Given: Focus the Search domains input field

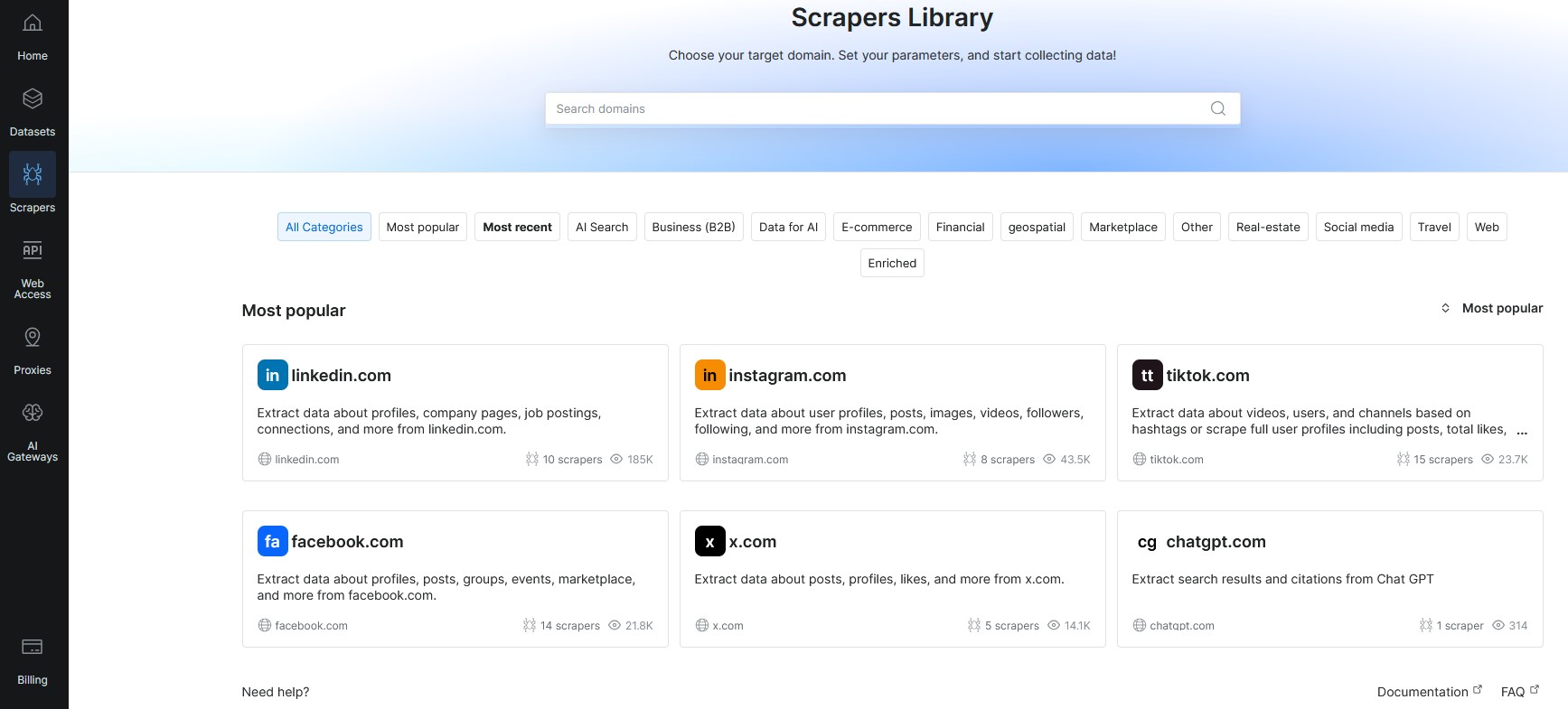Looking at the screenshot, I should 892,108.
